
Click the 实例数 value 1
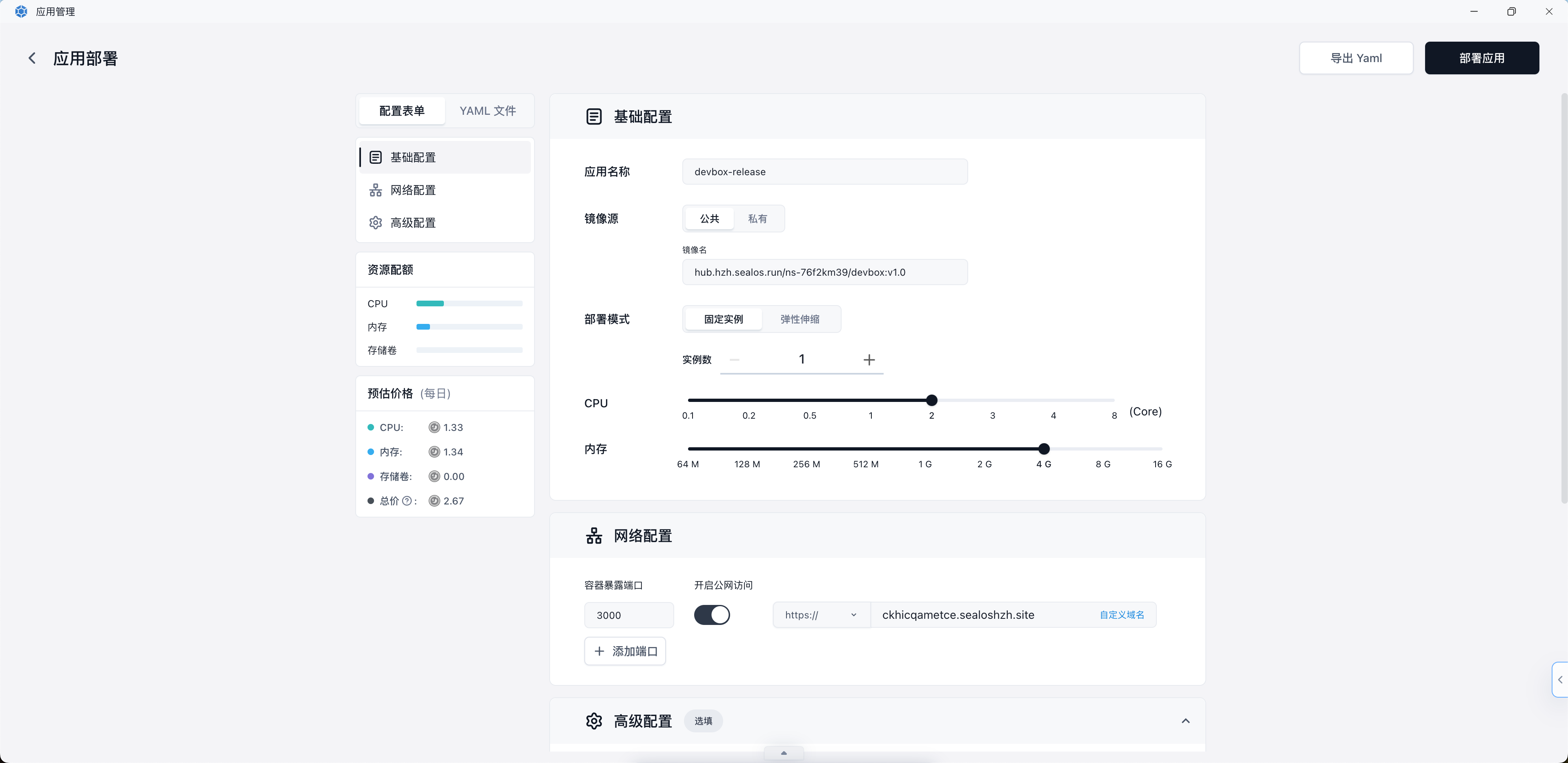tap(802, 359)
